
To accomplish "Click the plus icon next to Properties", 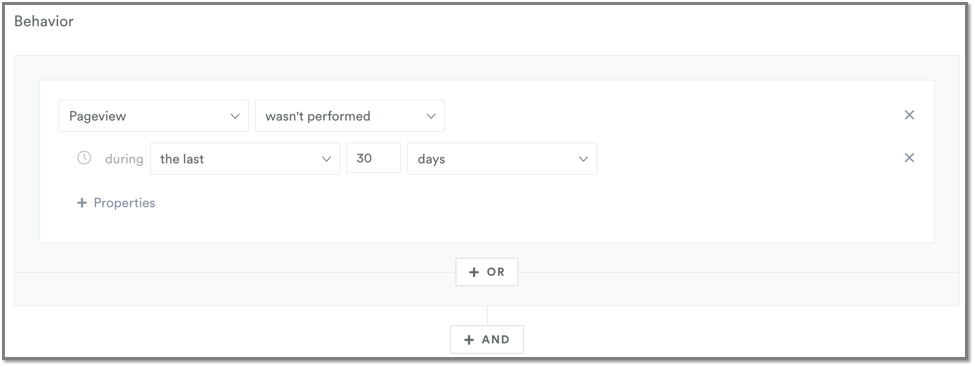I will [x=81, y=203].
